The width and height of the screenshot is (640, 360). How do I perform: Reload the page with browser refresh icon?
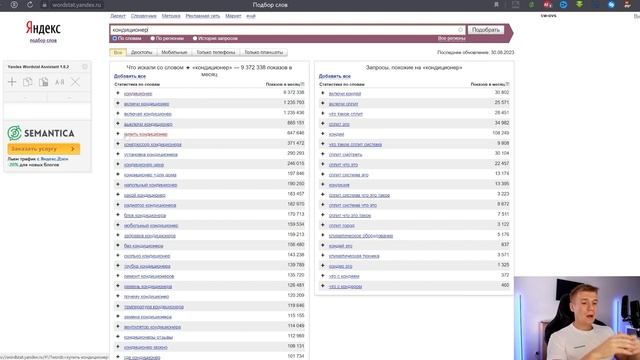[30, 5]
